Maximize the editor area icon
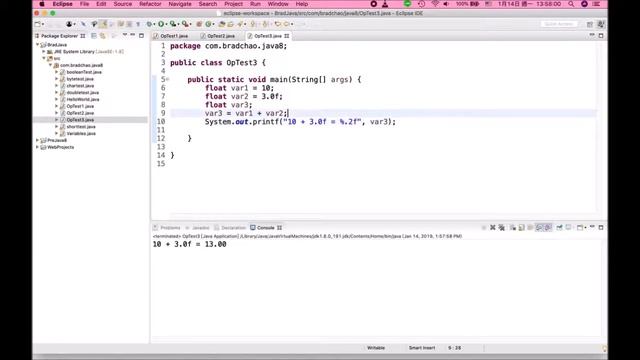Image resolution: width=640 pixels, height=360 pixels. point(601,36)
